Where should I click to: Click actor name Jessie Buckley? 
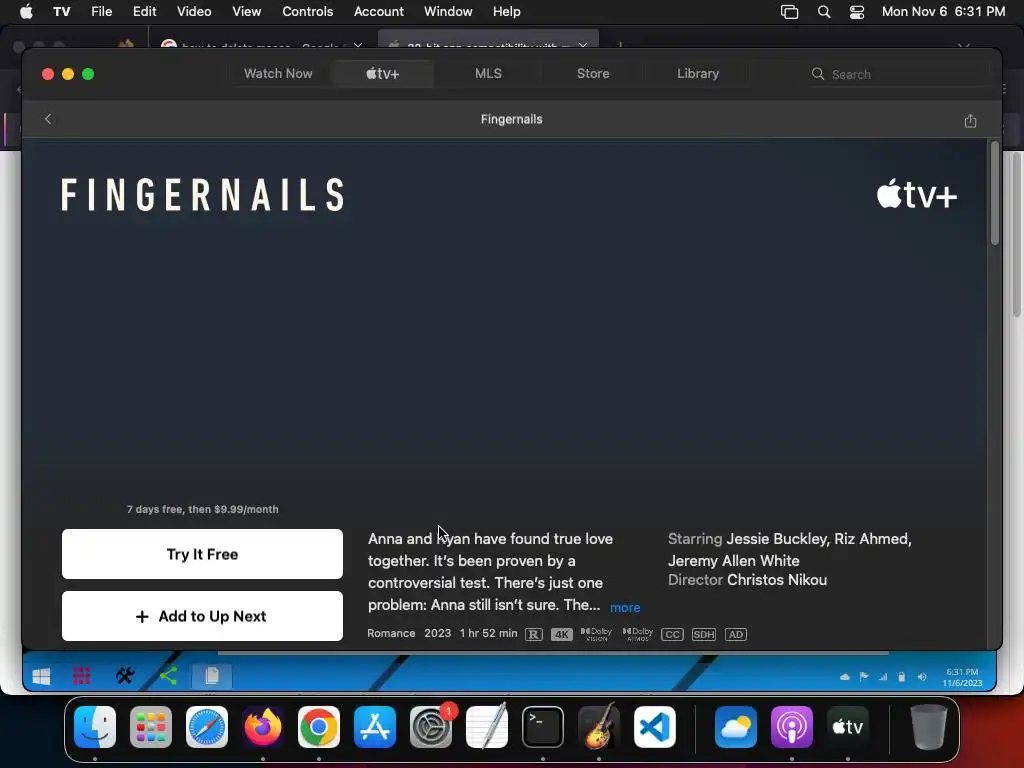[x=776, y=539]
